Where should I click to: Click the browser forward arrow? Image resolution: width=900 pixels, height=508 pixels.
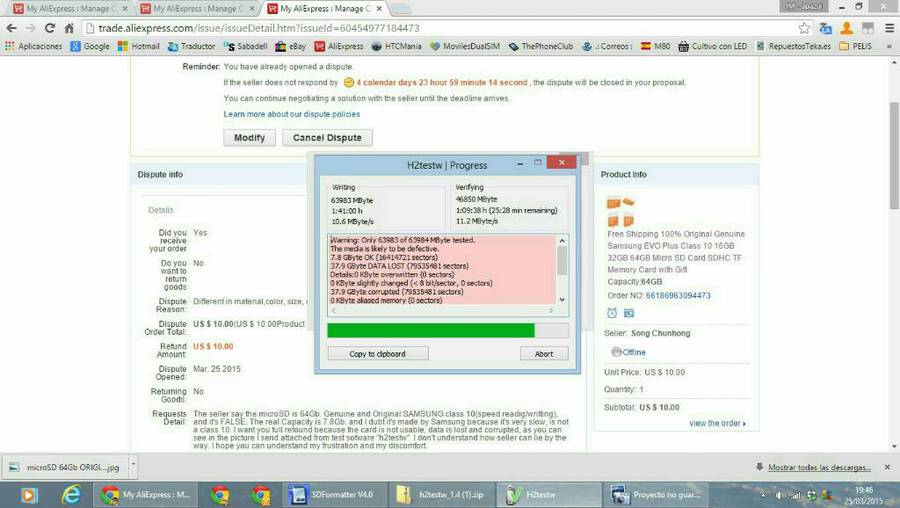(x=30, y=28)
